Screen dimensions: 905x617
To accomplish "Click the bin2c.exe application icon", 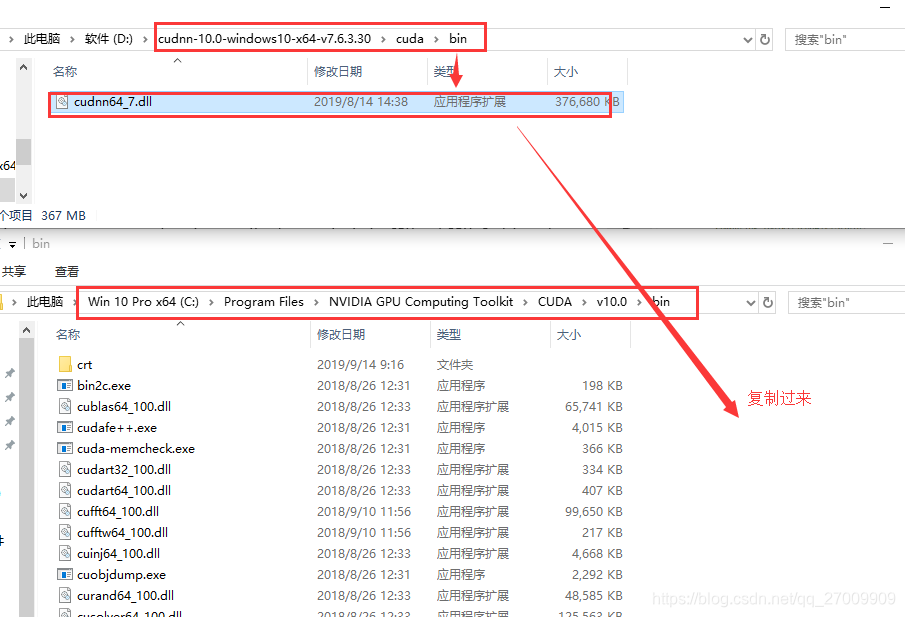I will (65, 385).
